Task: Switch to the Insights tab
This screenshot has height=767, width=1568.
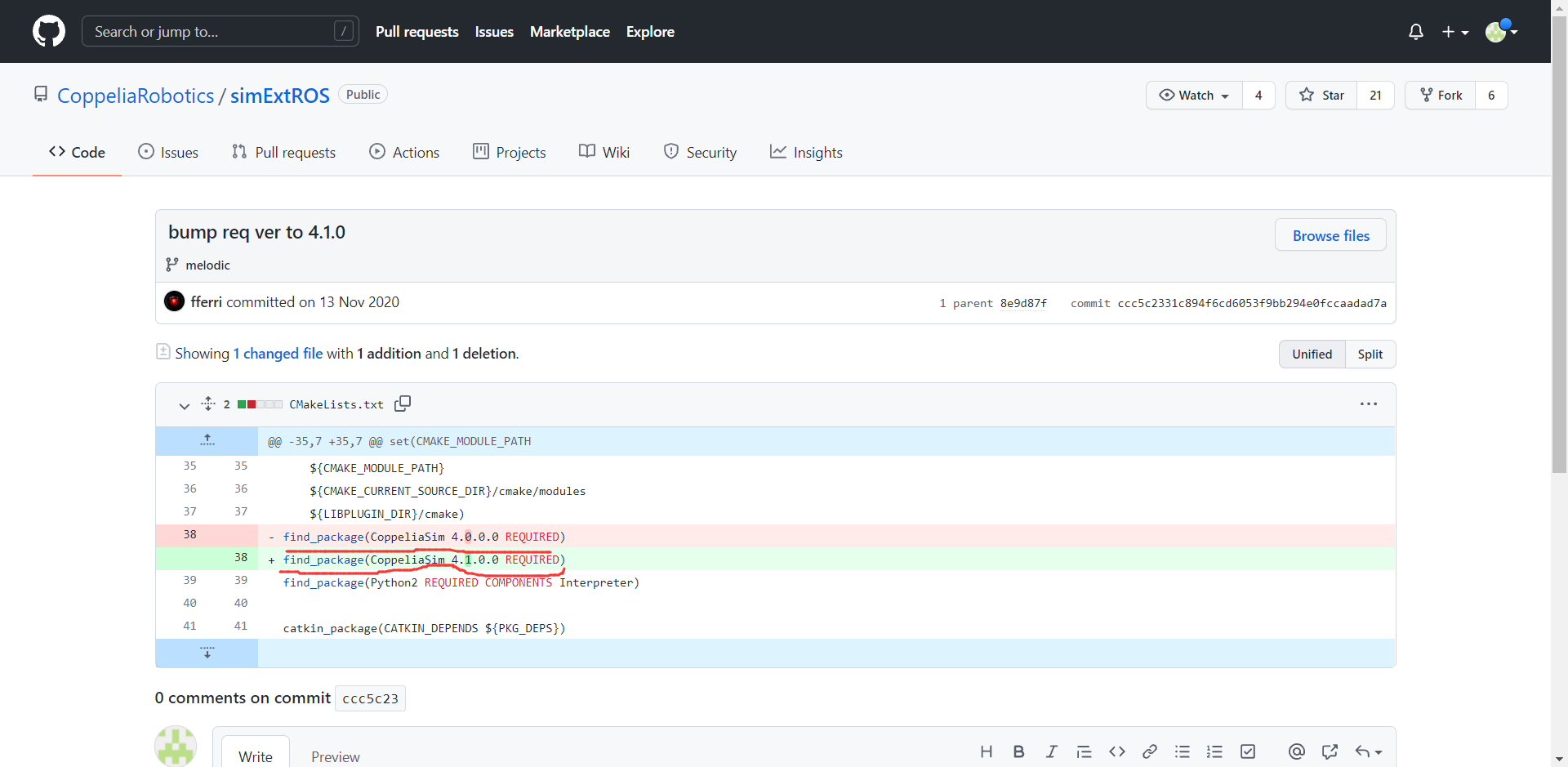Action: tap(806, 152)
